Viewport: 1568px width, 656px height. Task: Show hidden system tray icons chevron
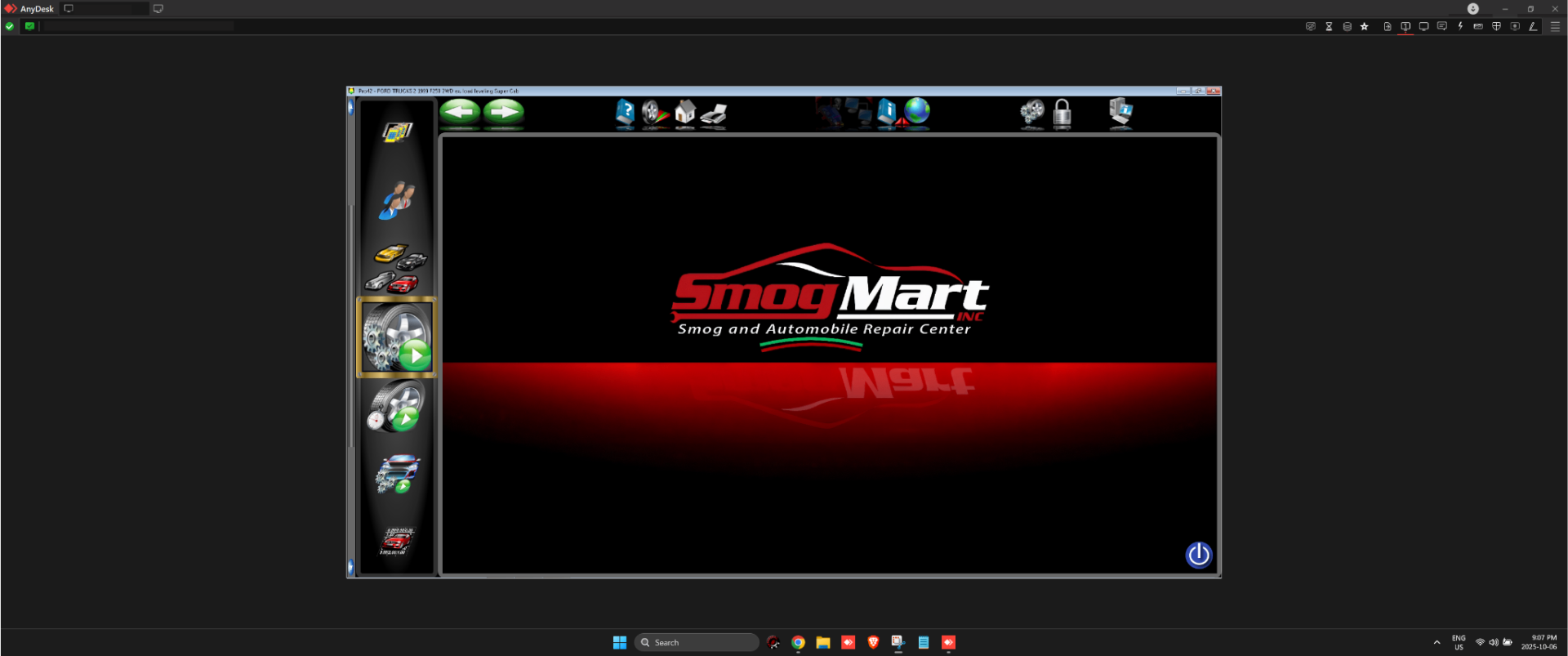tap(1437, 642)
